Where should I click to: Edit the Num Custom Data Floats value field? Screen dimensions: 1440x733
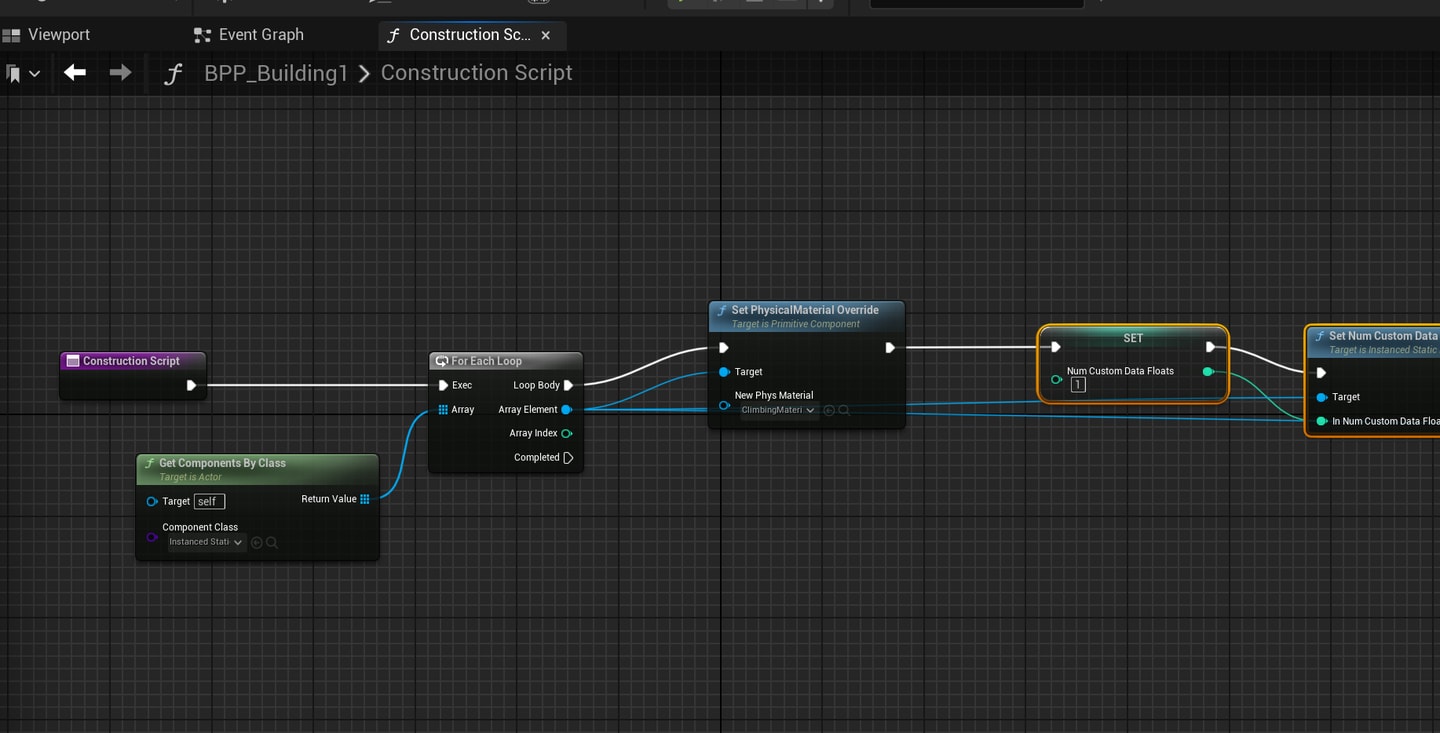click(x=1078, y=385)
